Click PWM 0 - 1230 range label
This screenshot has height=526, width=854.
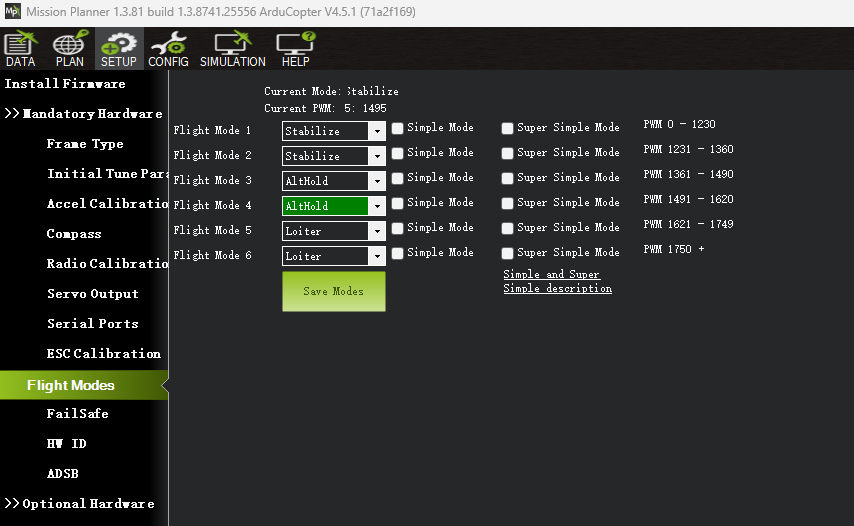pyautogui.click(x=679, y=124)
